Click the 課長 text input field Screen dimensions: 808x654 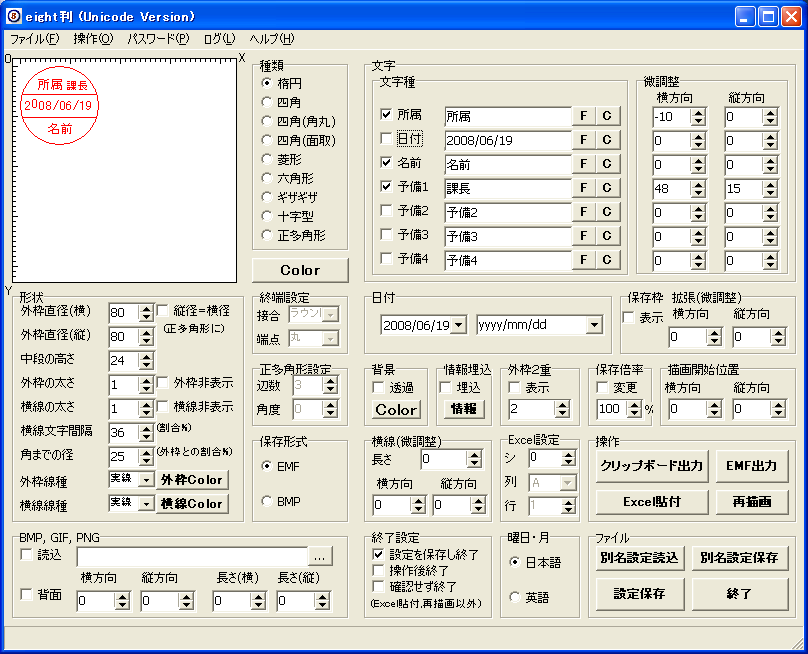pos(508,188)
